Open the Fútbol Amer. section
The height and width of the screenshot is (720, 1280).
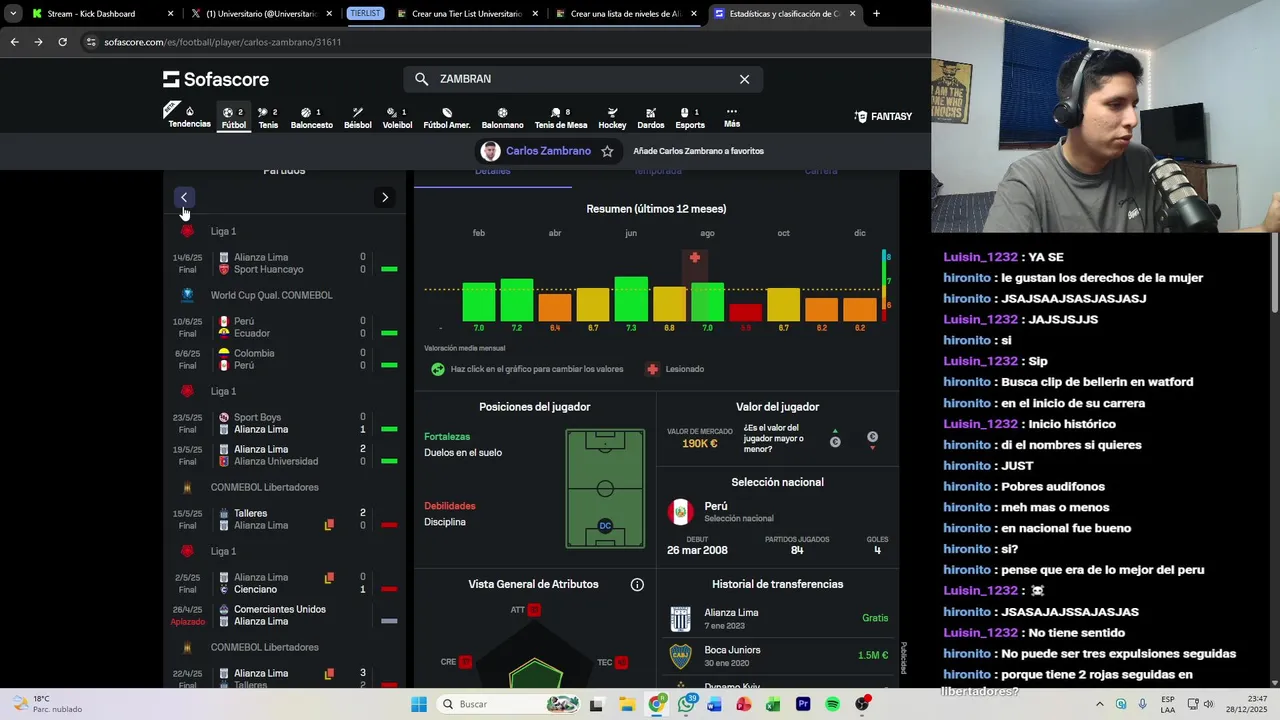click(x=447, y=117)
